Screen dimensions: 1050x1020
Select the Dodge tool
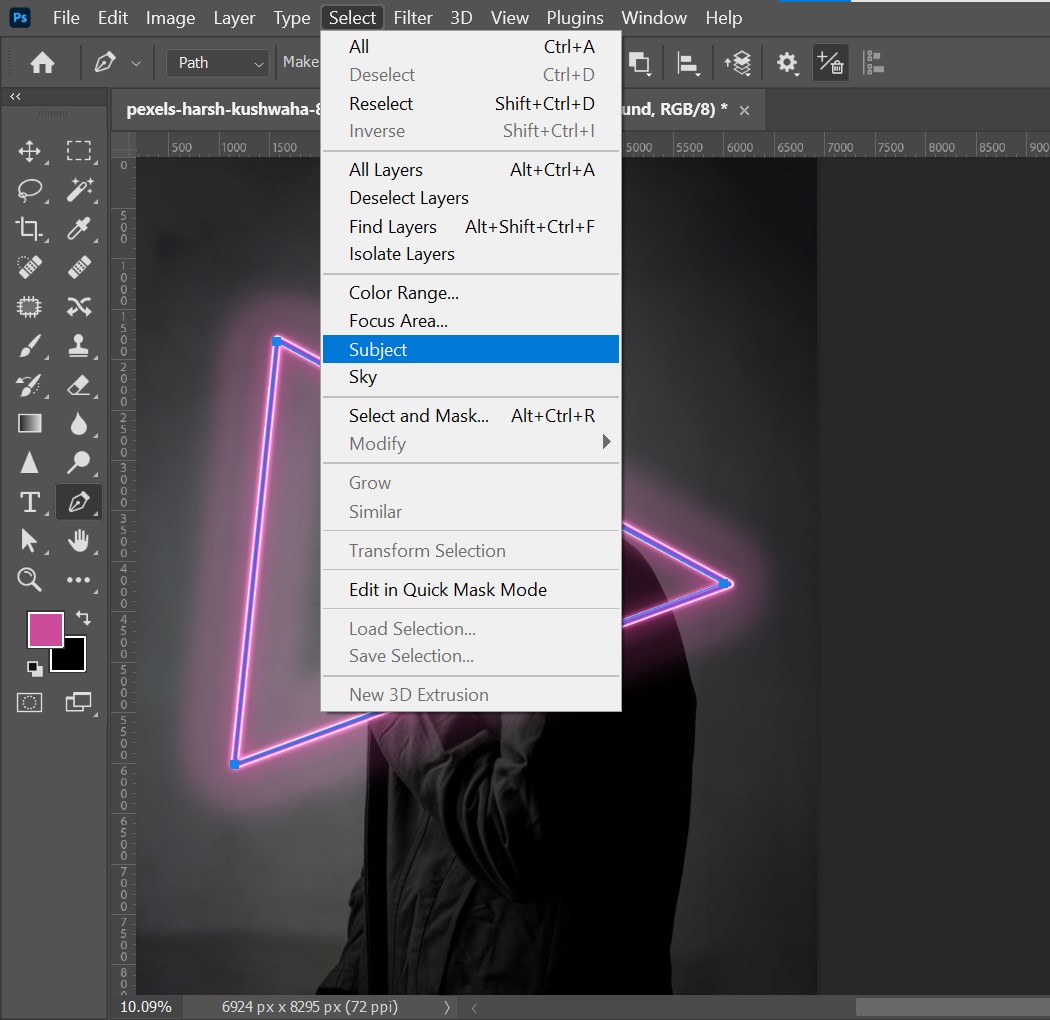pos(79,463)
